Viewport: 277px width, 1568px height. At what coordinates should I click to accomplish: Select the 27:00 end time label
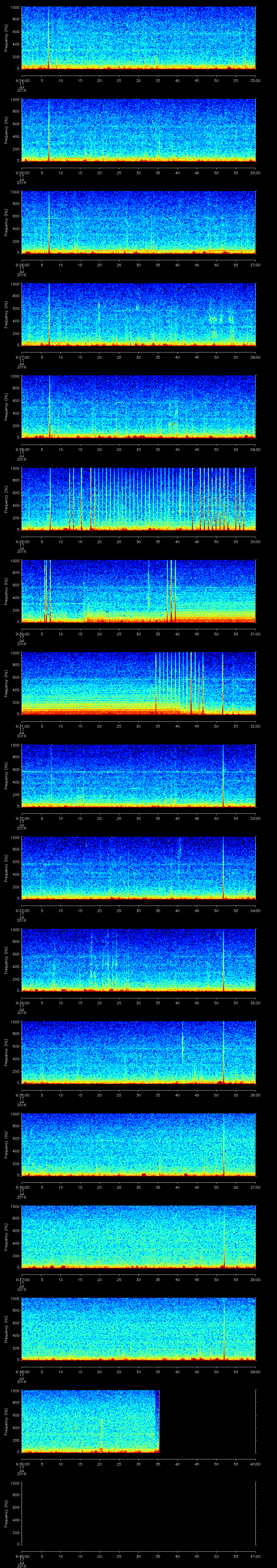tap(256, 265)
